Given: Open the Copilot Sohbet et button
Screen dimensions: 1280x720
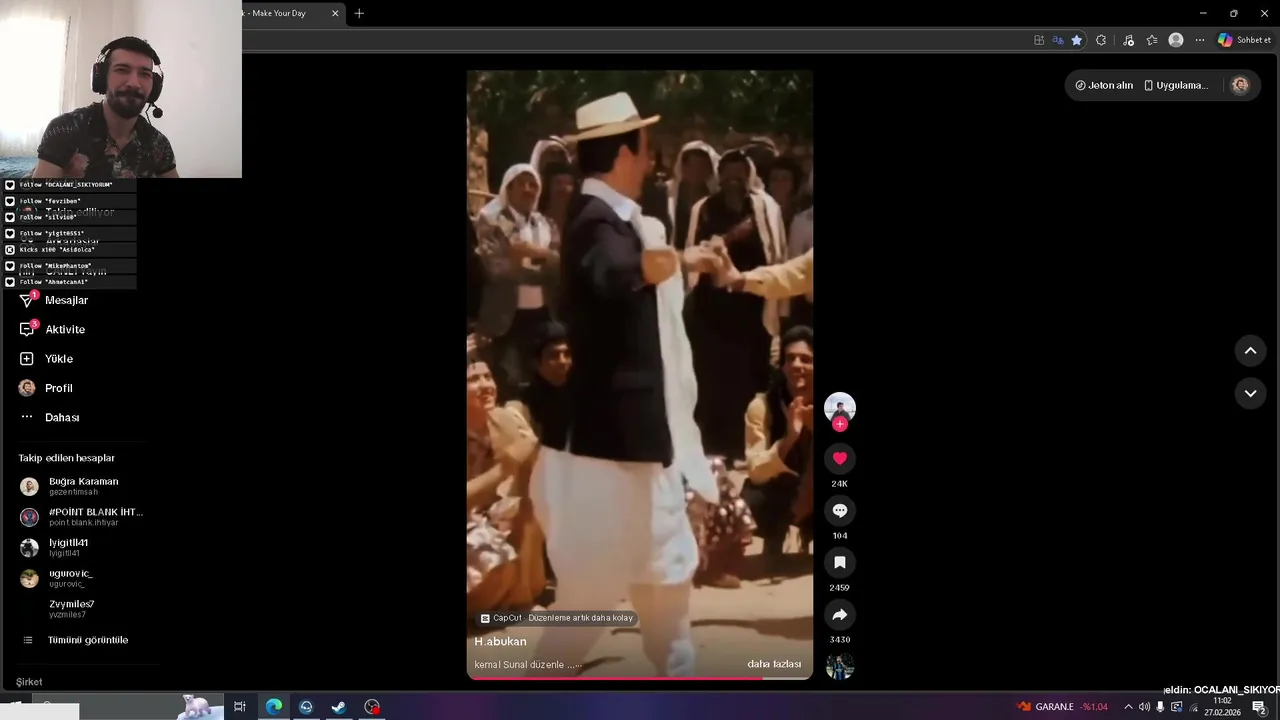Looking at the screenshot, I should pos(1244,40).
